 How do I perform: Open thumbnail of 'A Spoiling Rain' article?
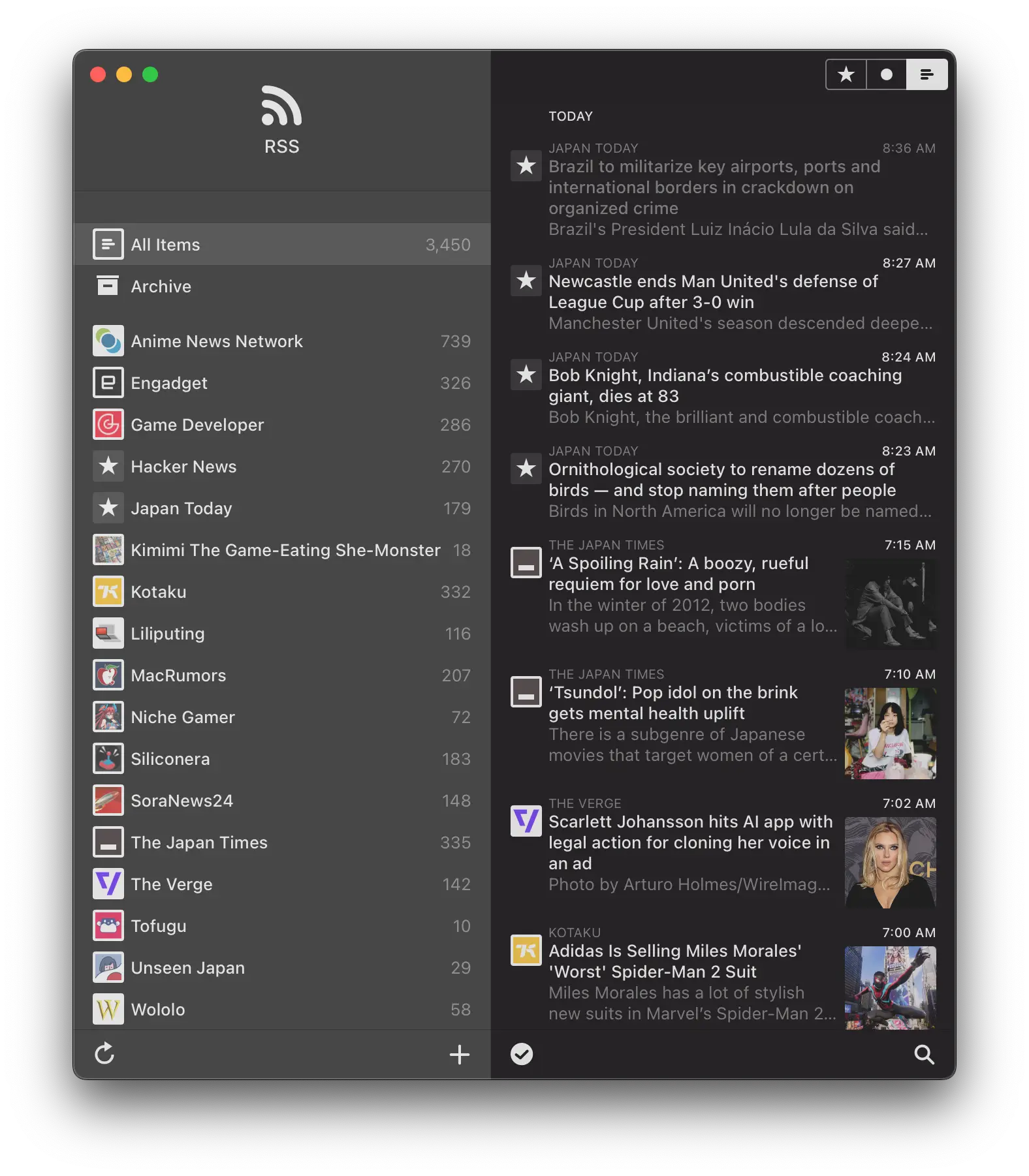tap(891, 604)
